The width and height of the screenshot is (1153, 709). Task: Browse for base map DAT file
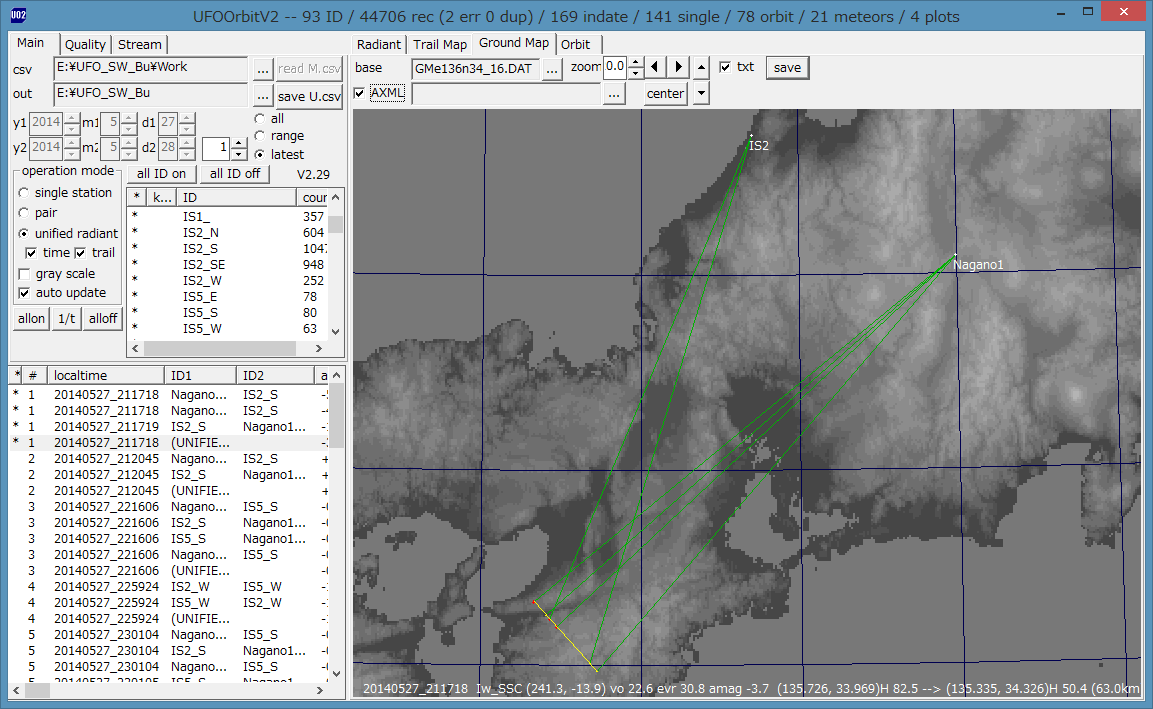(552, 68)
